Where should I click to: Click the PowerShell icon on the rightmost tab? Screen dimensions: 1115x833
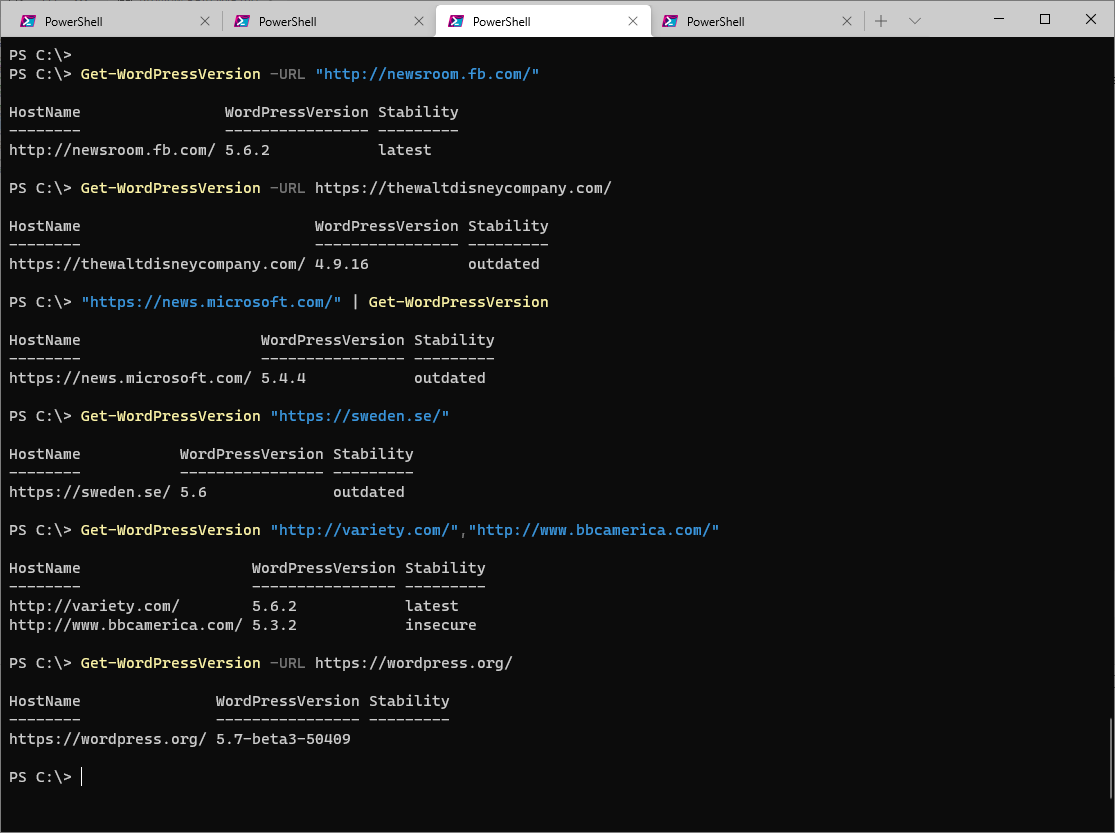click(x=670, y=21)
